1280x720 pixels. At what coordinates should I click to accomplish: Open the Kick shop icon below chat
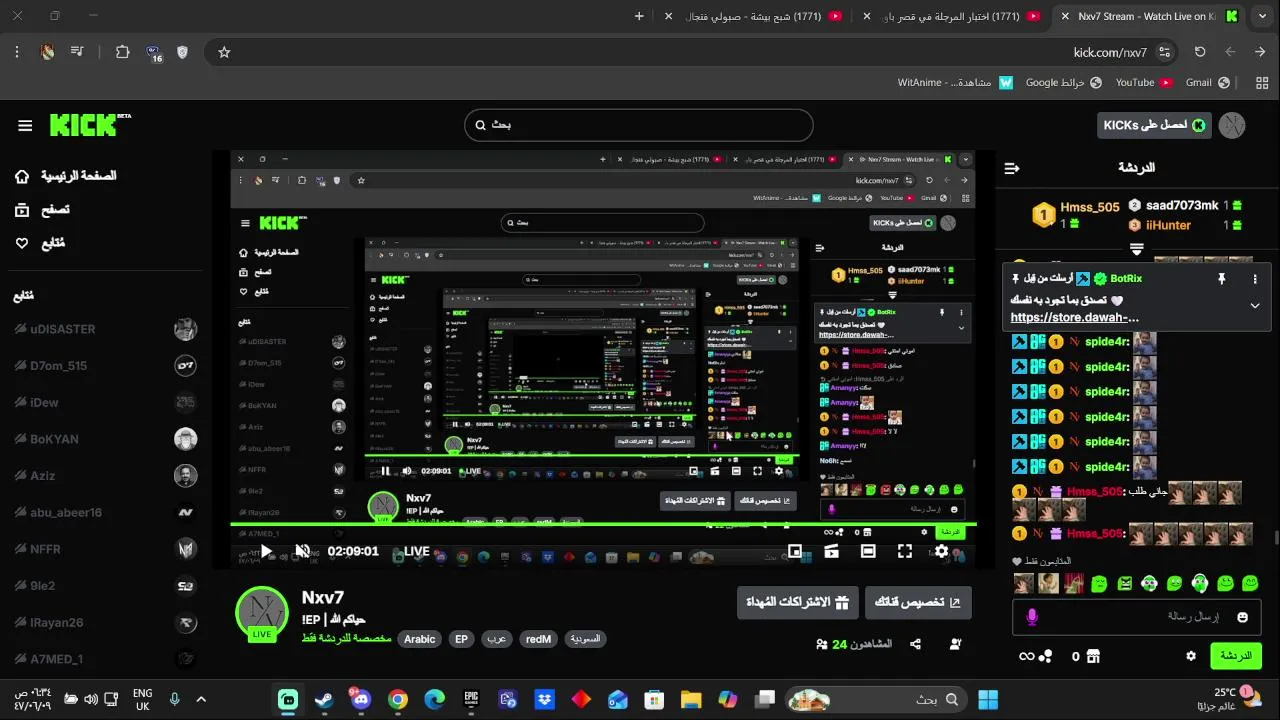point(1092,656)
